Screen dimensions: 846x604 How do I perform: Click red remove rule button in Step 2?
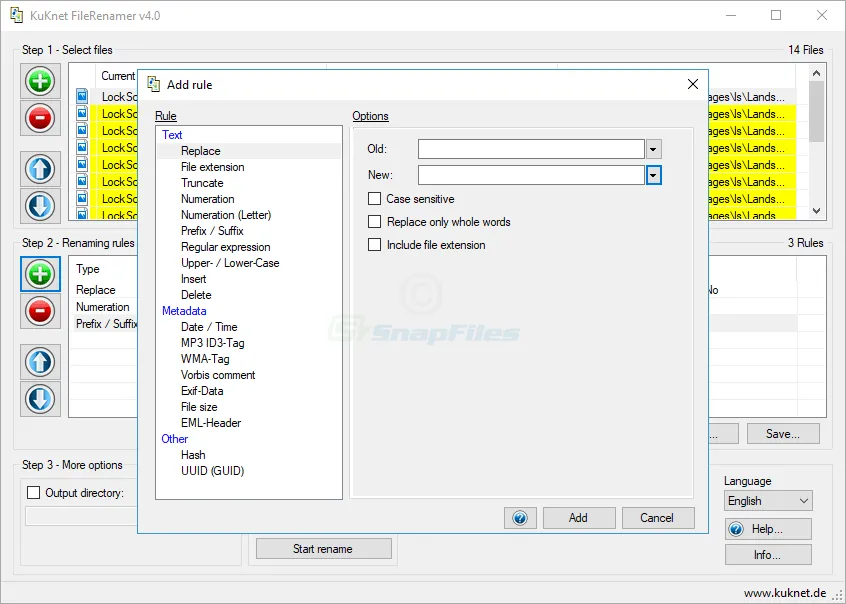[40, 311]
